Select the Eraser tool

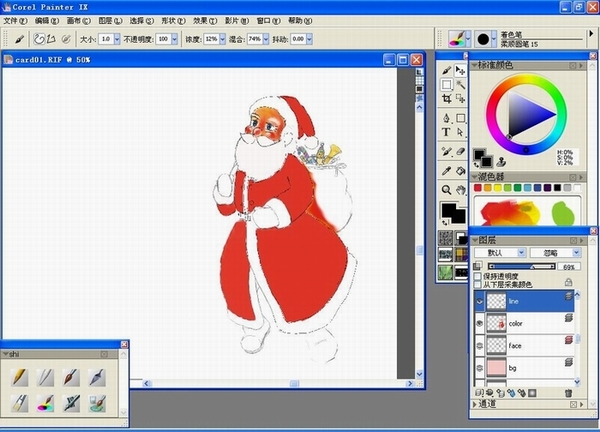[460, 152]
